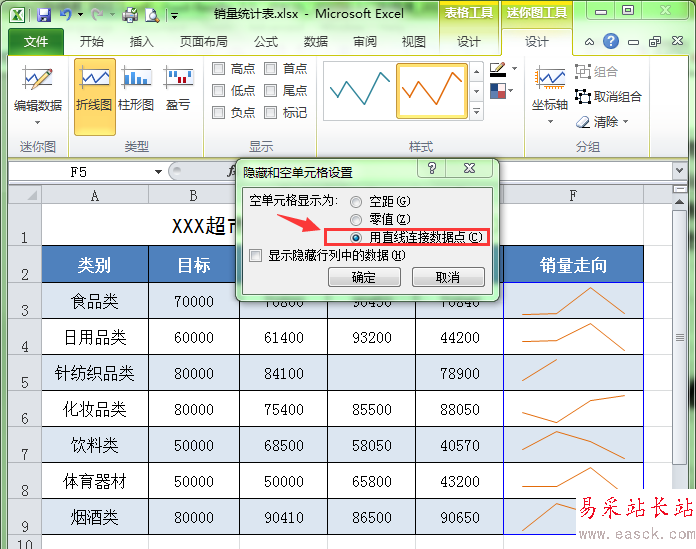Image resolution: width=696 pixels, height=549 pixels.
Task: Show the next row of sparkline styles
Action: 476,92
